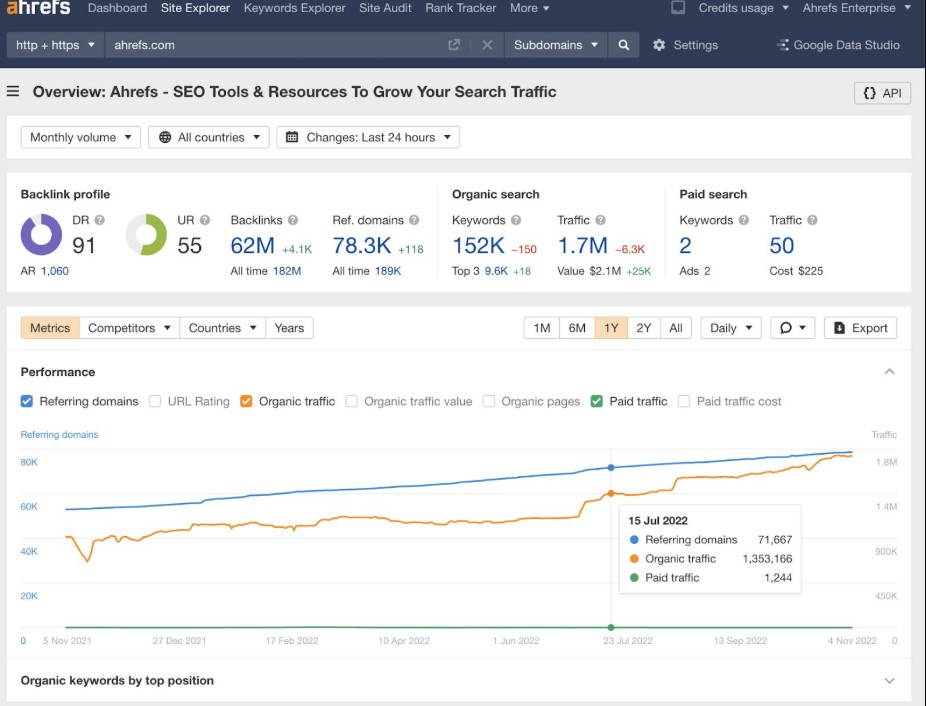This screenshot has width=926, height=706.
Task: Open the 62M backlinks link
Action: point(252,245)
